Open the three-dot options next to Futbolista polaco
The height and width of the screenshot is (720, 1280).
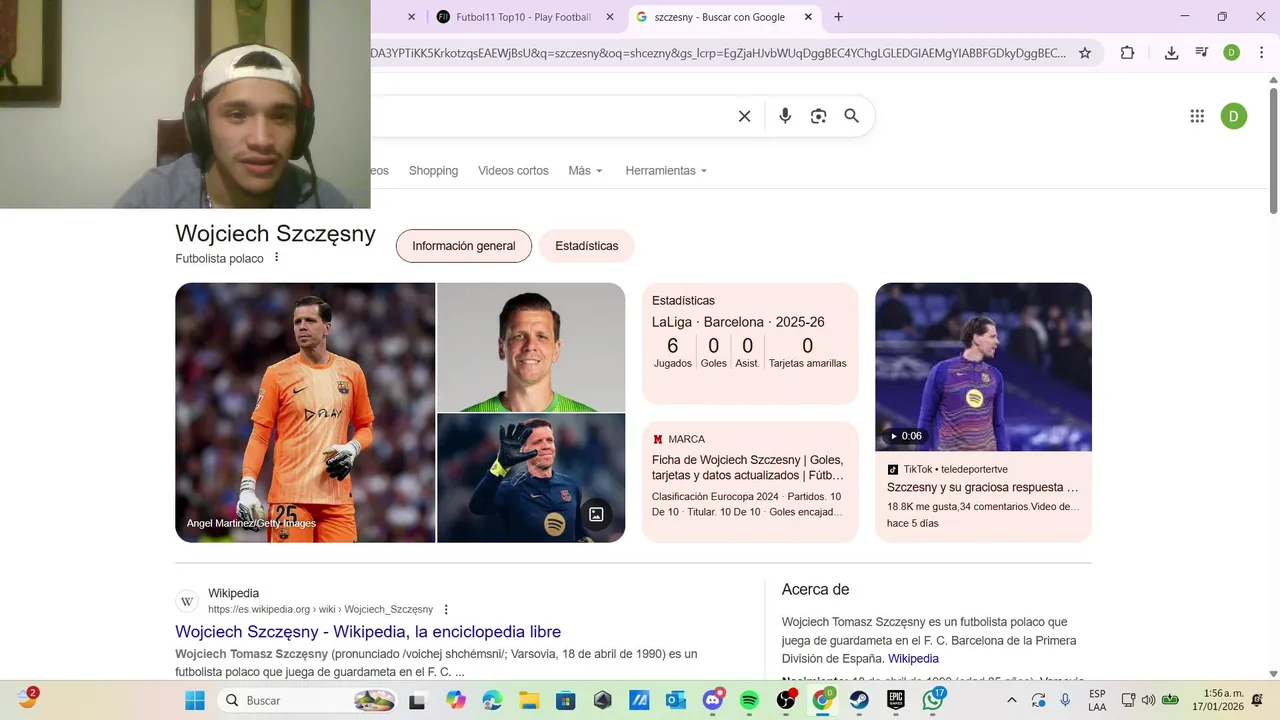coord(277,258)
